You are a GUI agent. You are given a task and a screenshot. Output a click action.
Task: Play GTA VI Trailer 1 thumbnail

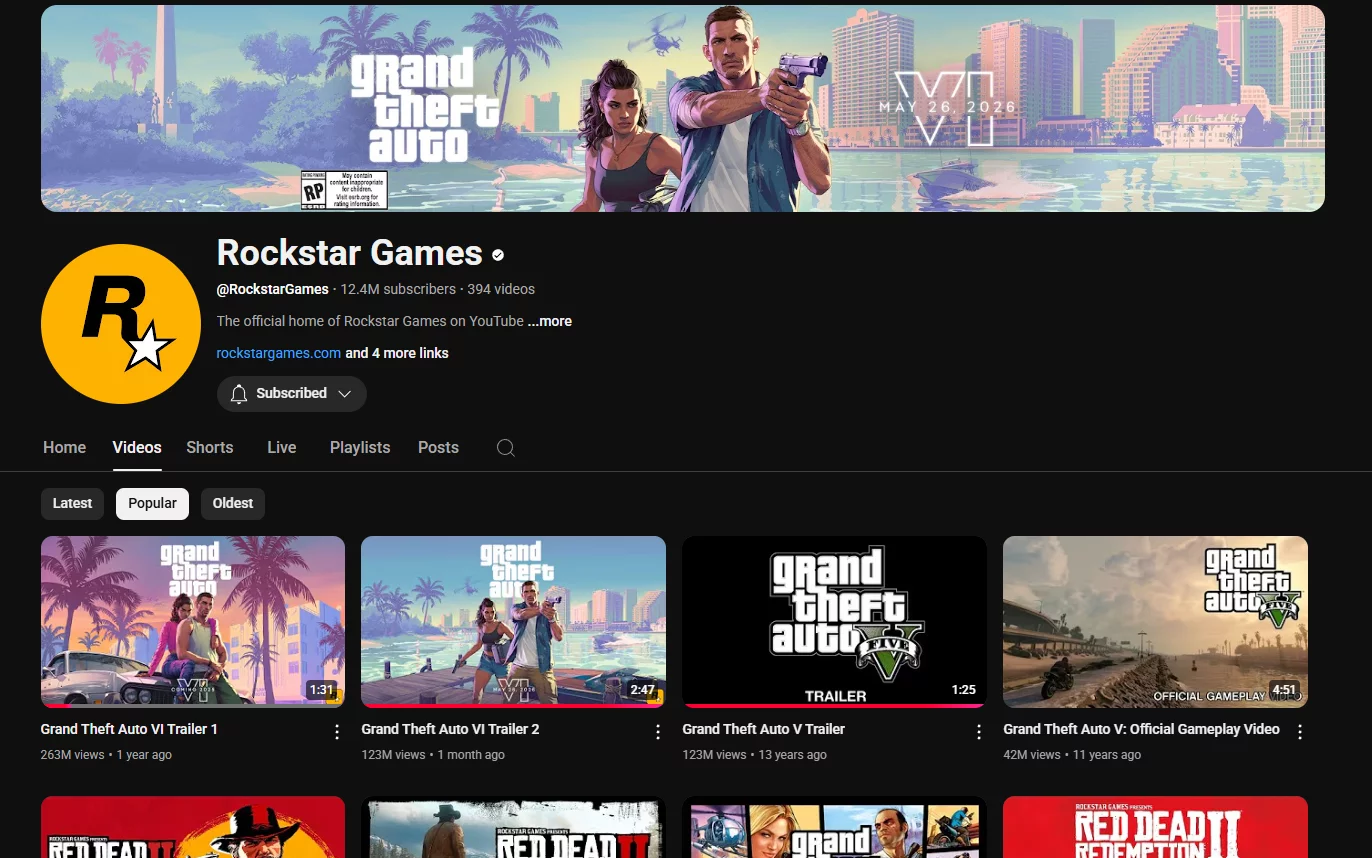click(x=193, y=621)
